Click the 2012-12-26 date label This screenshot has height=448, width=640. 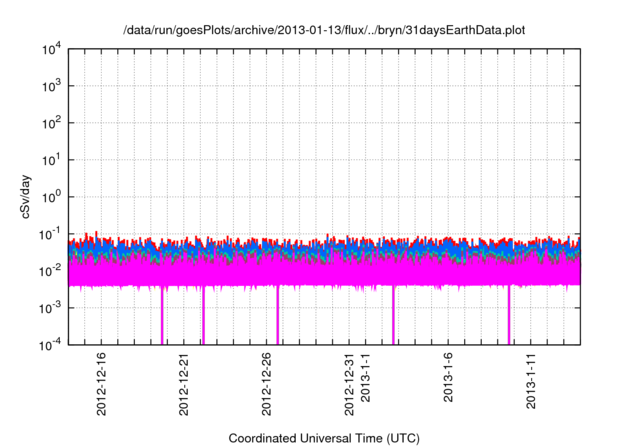[x=266, y=384]
